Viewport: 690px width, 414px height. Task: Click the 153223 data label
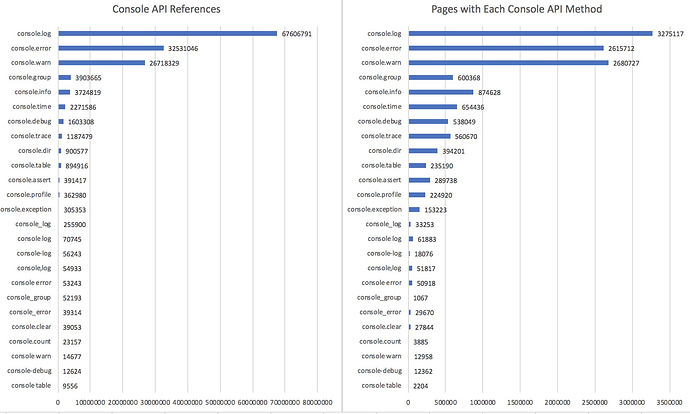(x=436, y=209)
